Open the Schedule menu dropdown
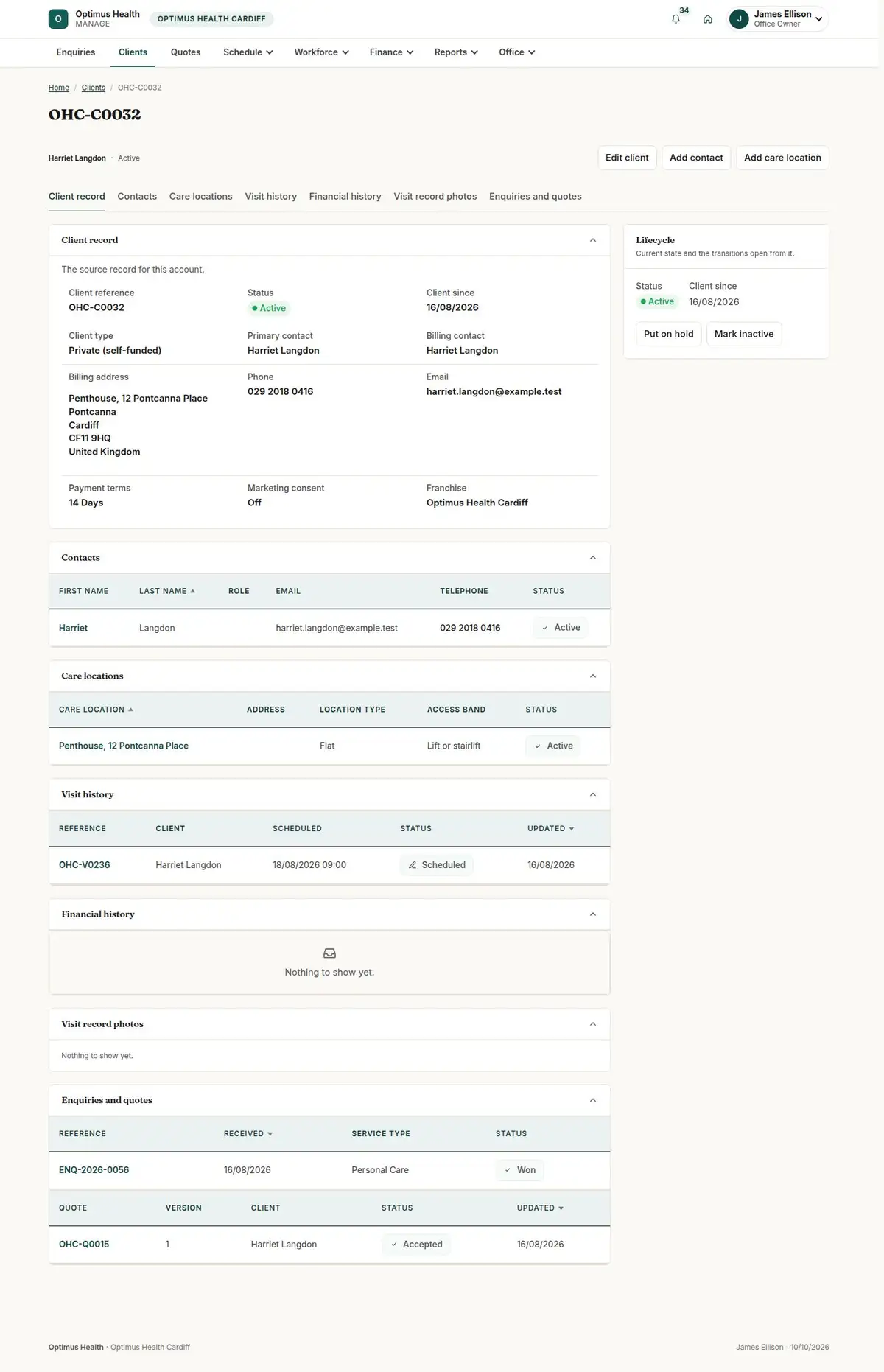 (x=248, y=52)
